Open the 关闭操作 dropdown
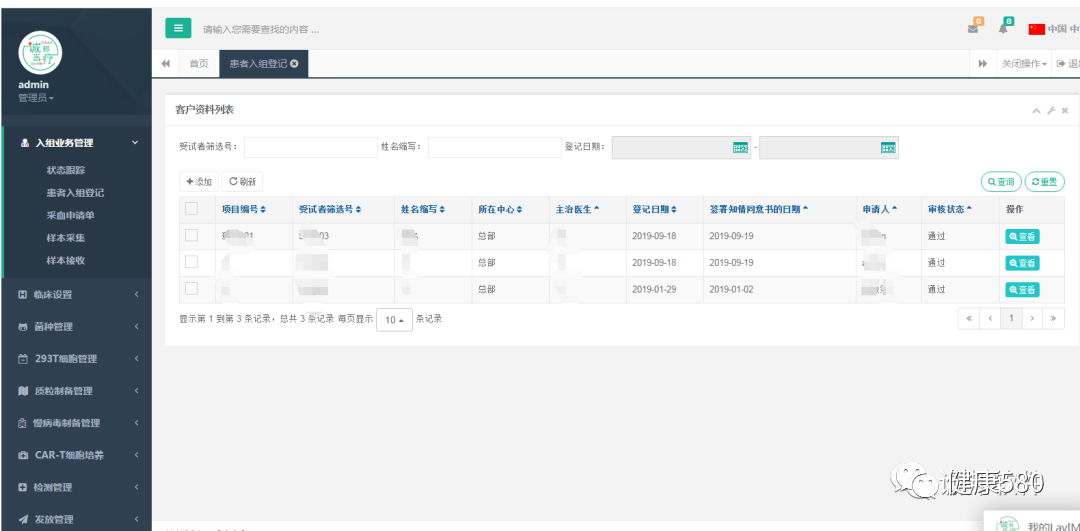Image resolution: width=1080 pixels, height=531 pixels. [x=1024, y=63]
